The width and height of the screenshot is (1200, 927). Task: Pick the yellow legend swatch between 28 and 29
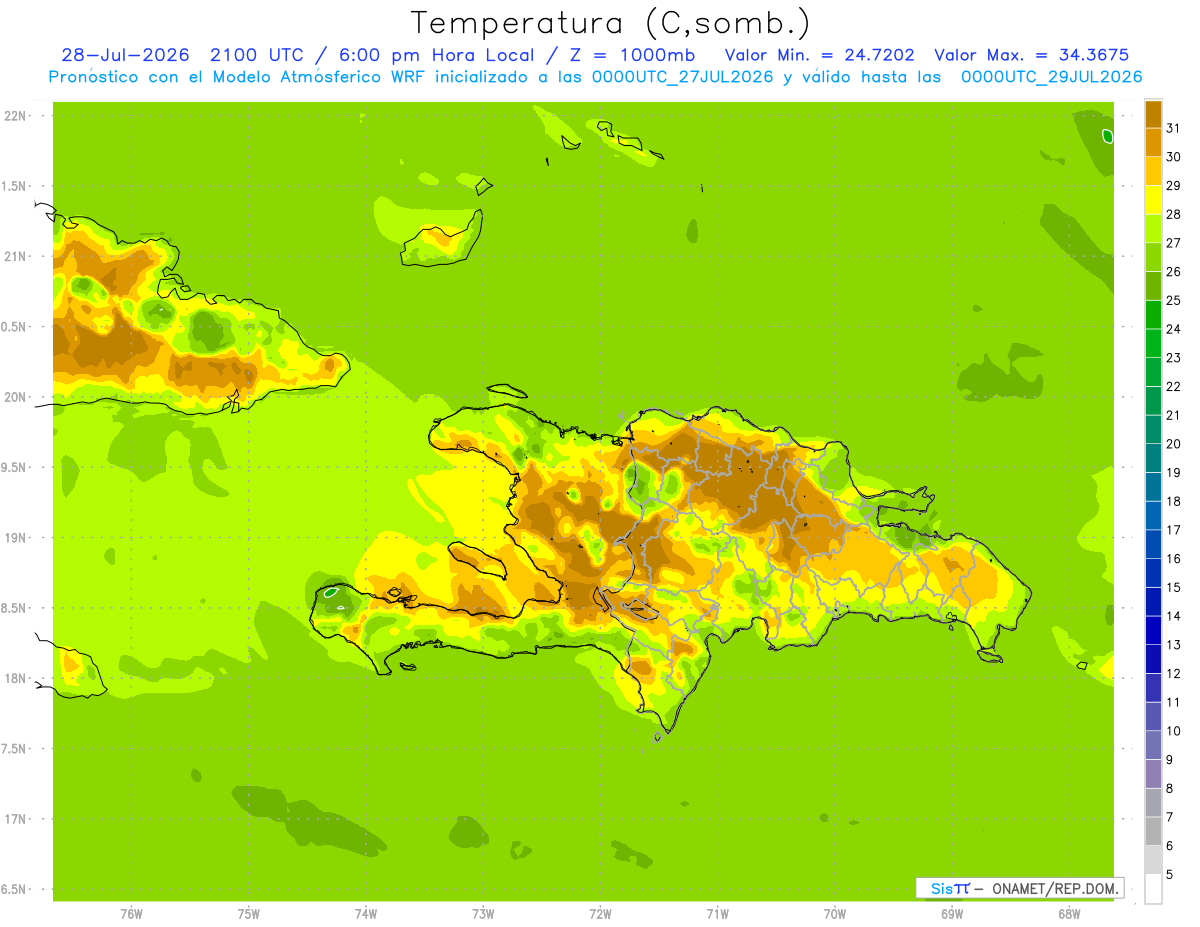(x=1153, y=199)
